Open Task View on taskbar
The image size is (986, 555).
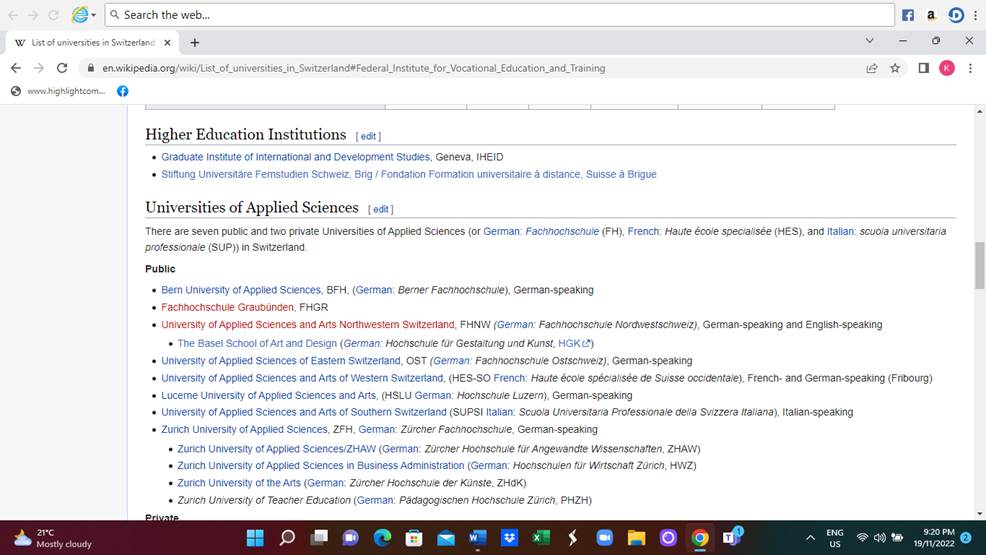tap(319, 538)
